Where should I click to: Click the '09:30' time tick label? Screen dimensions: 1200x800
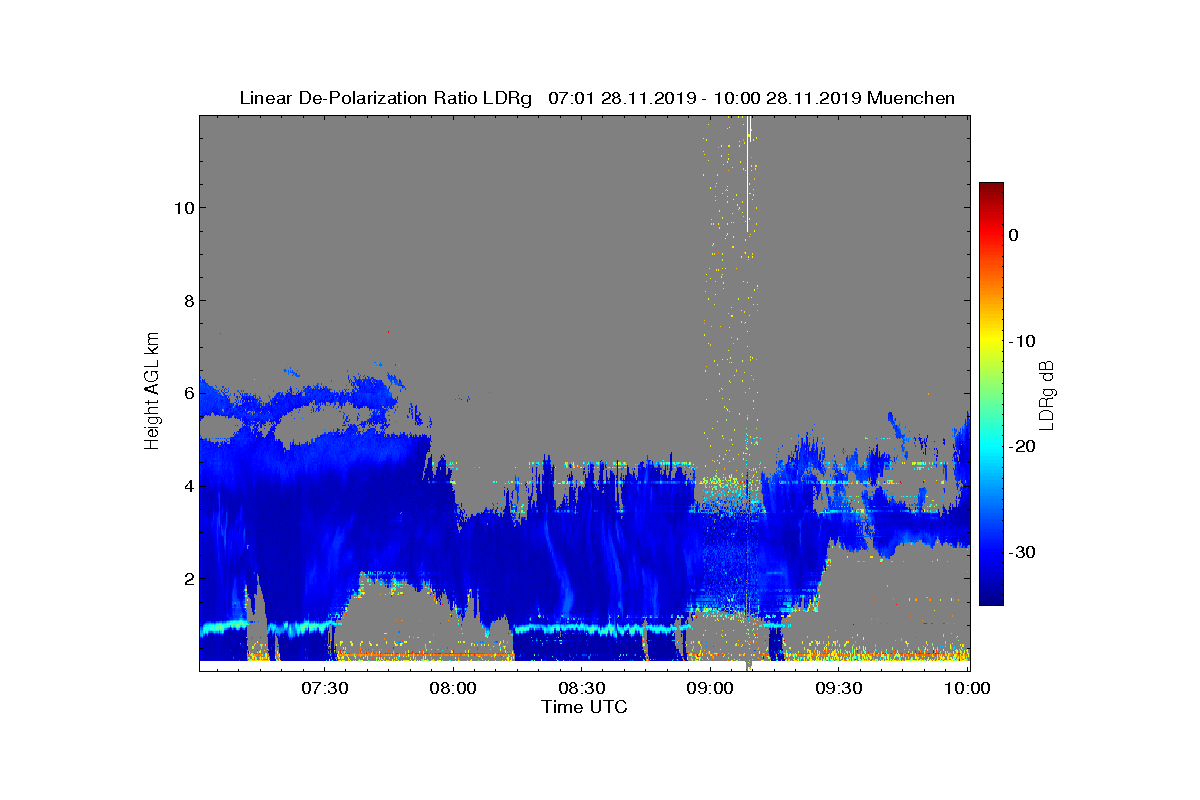839,688
